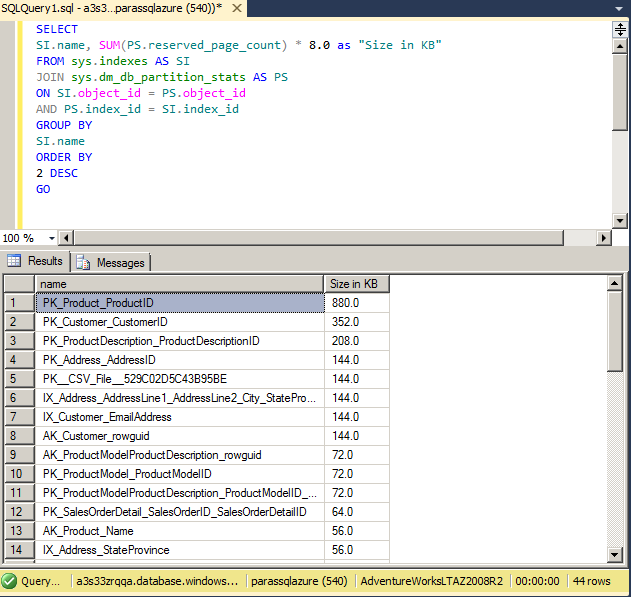Select the 880.0 size value cell

(357, 303)
